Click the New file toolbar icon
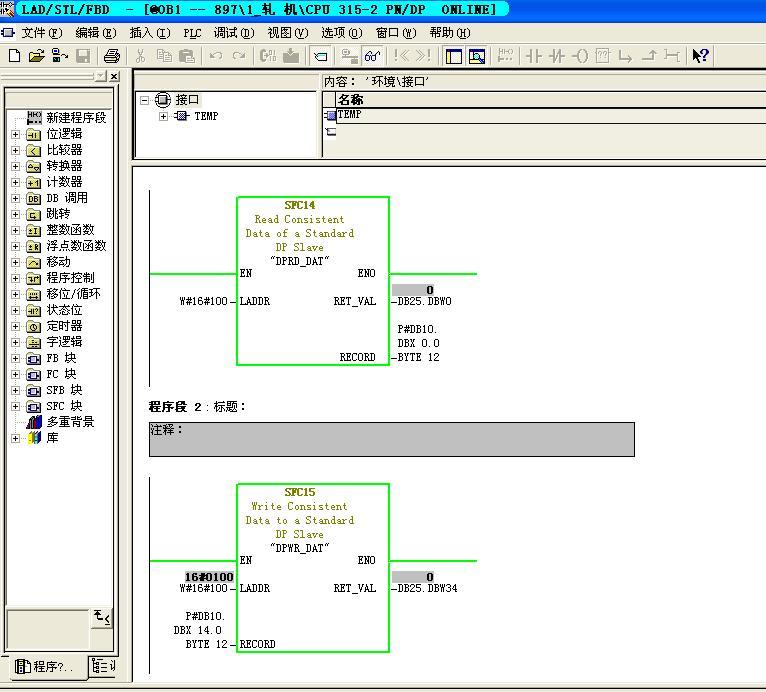 click(x=15, y=56)
